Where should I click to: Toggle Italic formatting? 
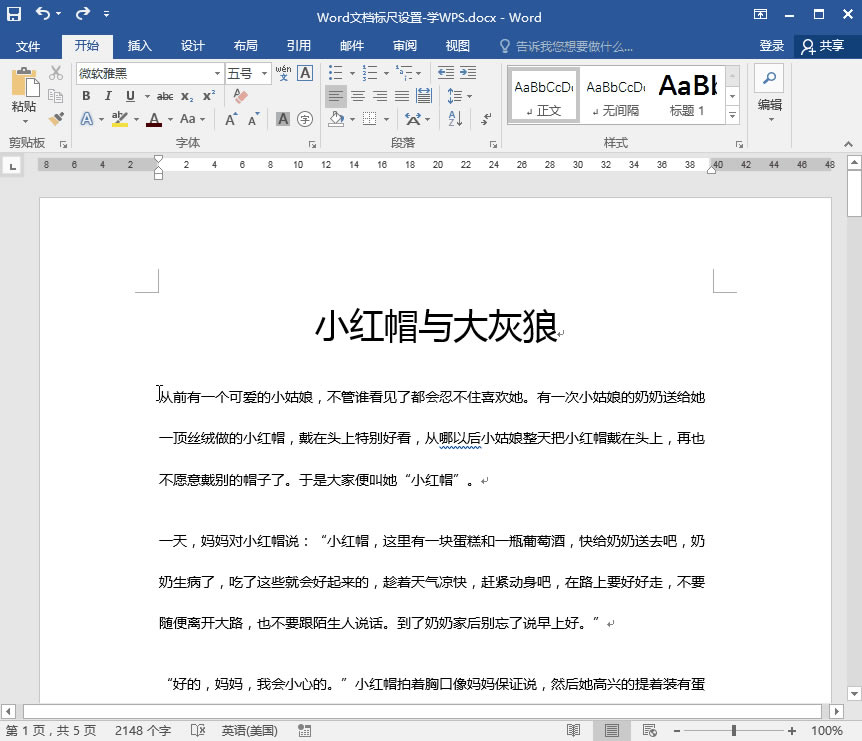pyautogui.click(x=108, y=96)
